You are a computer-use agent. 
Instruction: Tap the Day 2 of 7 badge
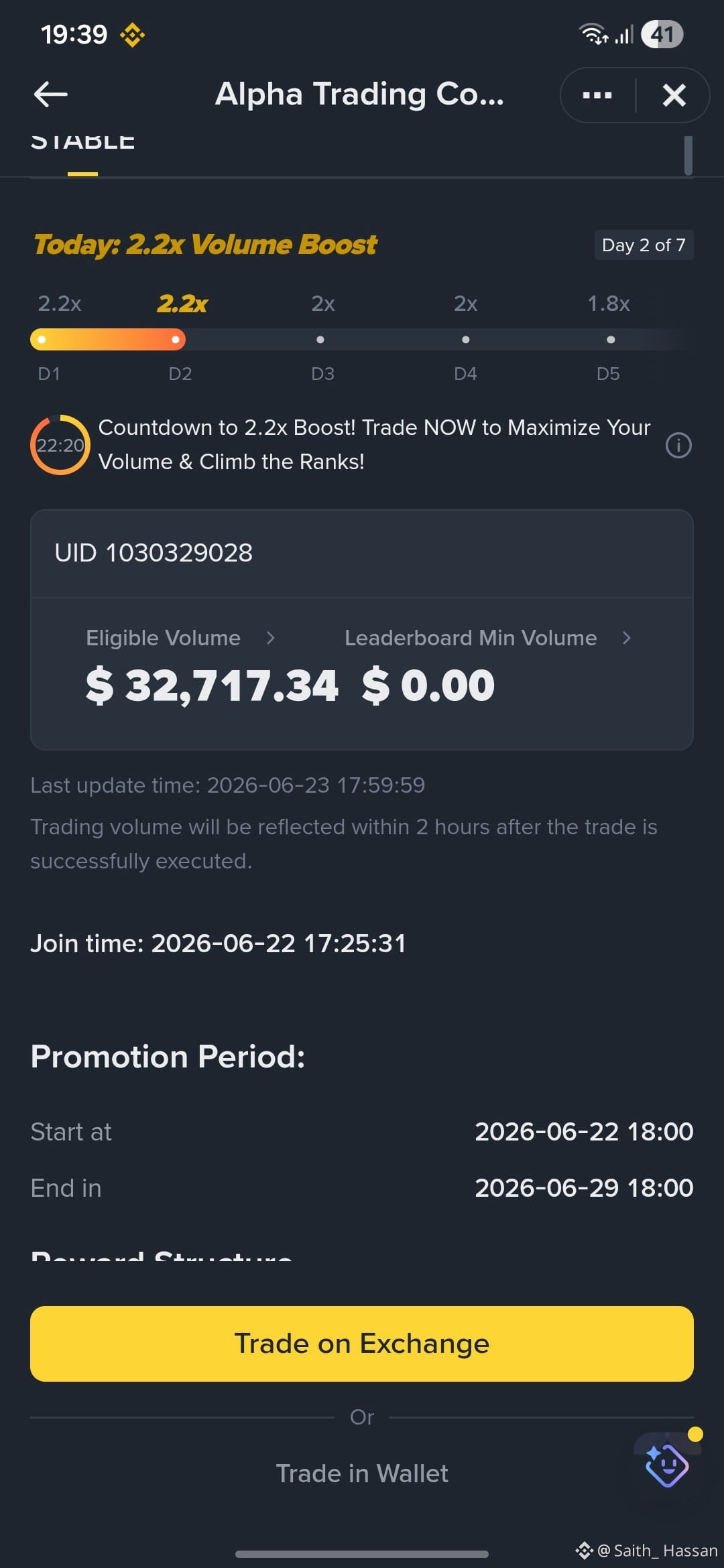click(x=644, y=245)
